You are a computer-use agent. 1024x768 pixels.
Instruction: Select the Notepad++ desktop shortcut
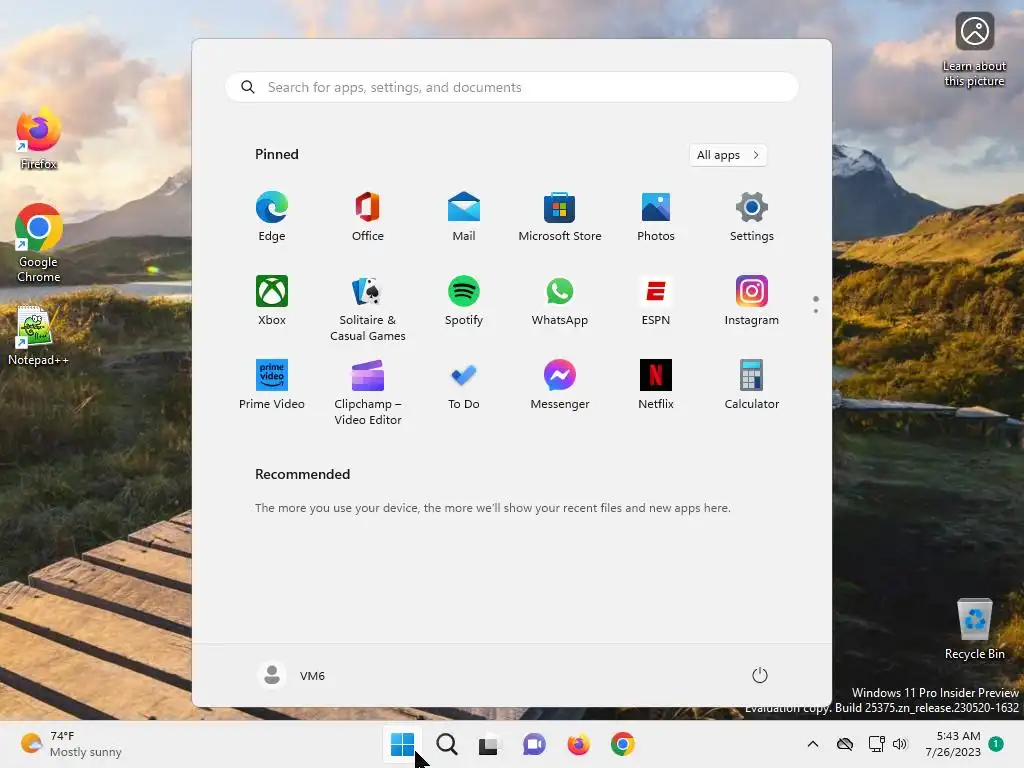coord(39,336)
